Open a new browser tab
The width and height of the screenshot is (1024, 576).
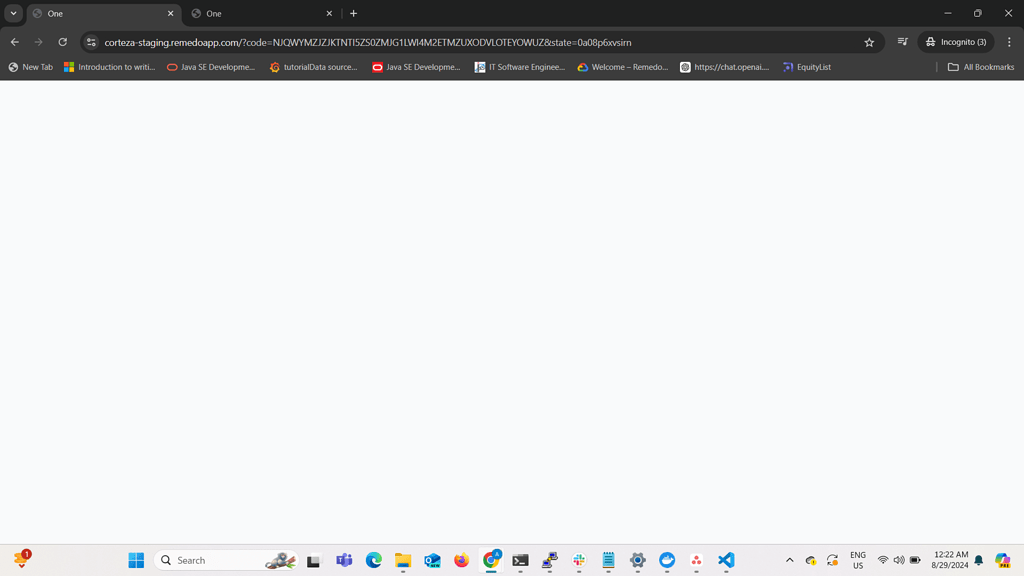353,13
